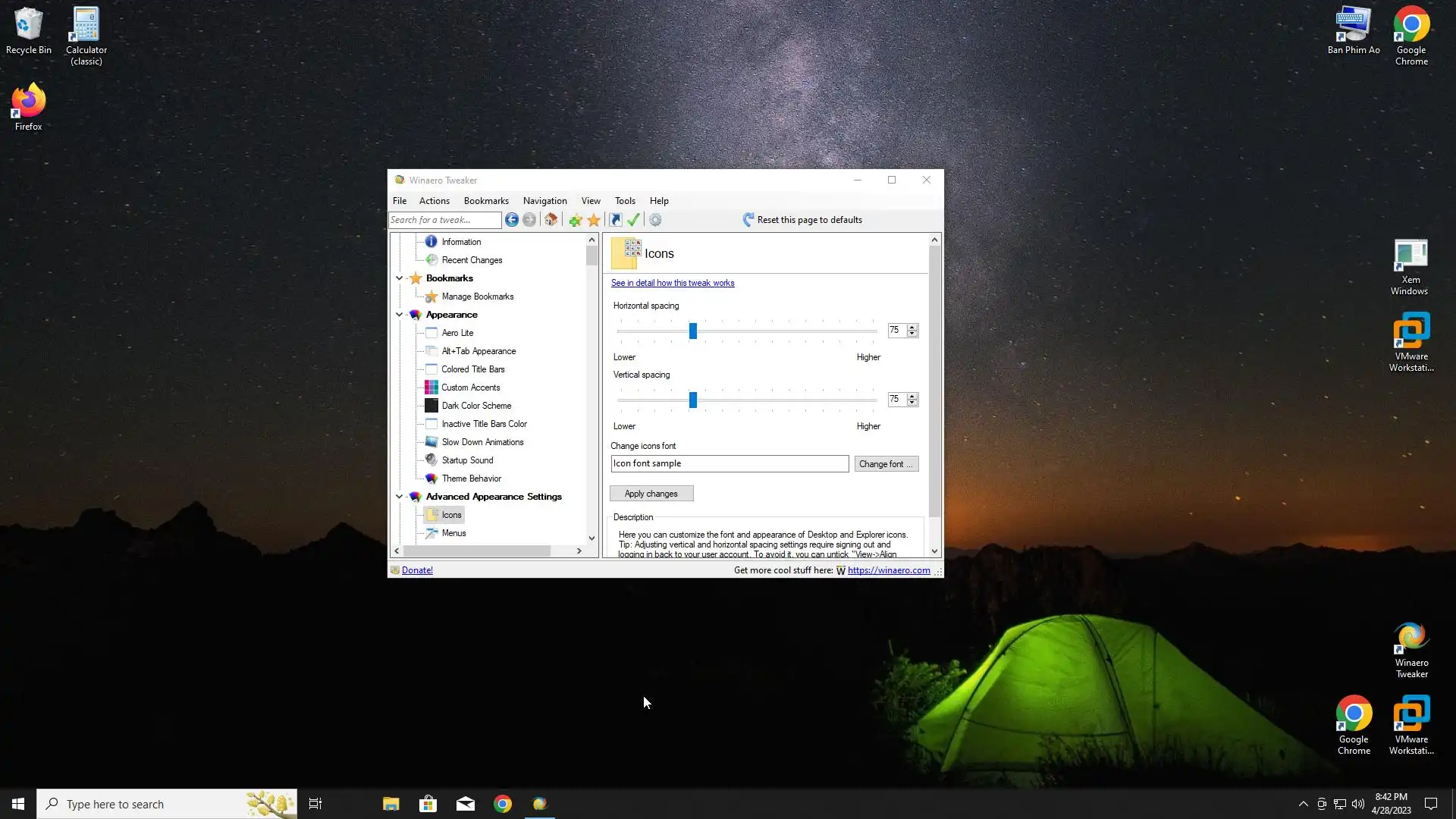
Task: Open bookmarks via yellow star icon
Action: (x=594, y=220)
